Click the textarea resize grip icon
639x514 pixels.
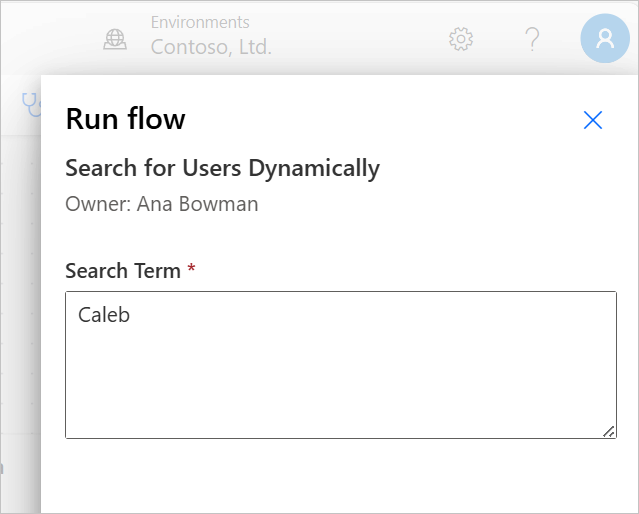[608, 431]
